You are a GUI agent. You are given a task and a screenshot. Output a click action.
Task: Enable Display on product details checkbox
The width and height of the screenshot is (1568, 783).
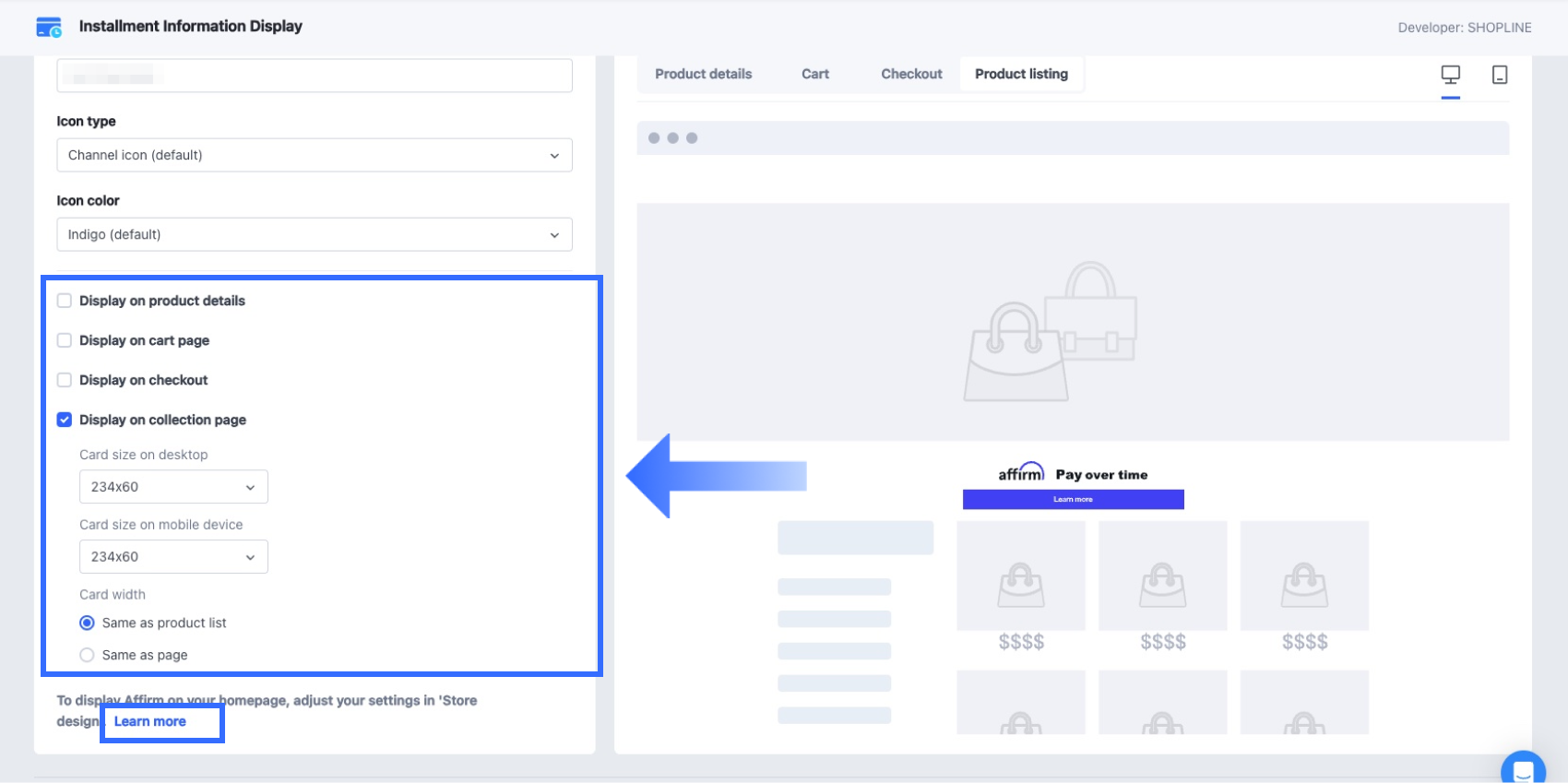coord(65,301)
